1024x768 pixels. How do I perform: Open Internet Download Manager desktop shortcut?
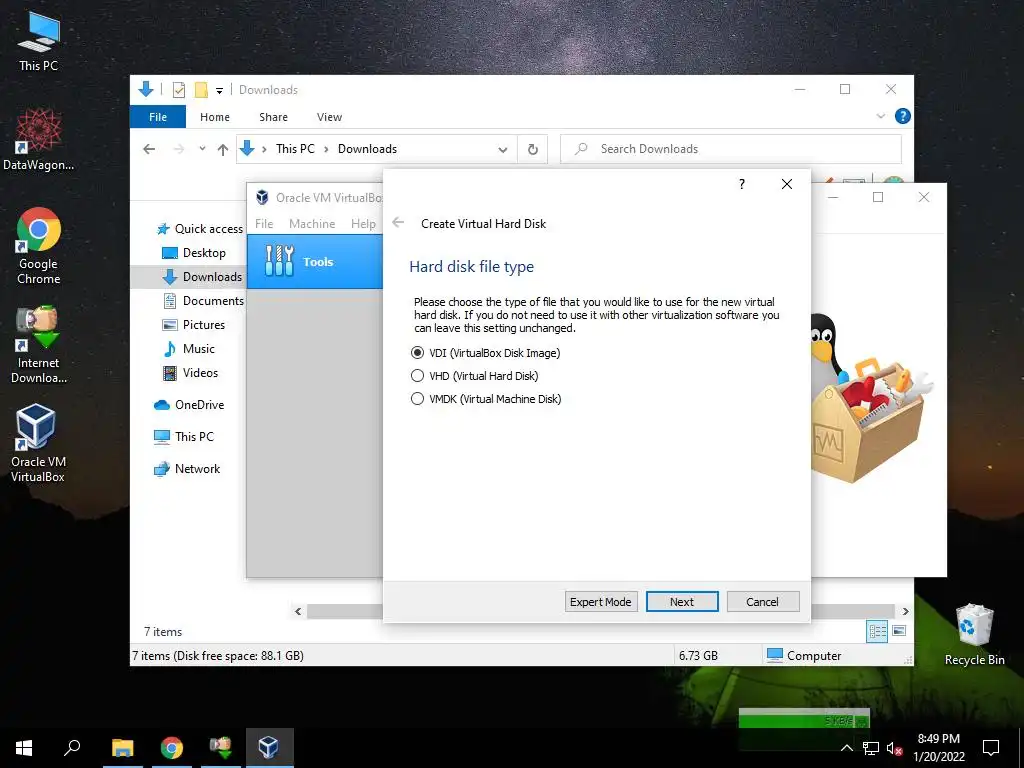click(38, 345)
